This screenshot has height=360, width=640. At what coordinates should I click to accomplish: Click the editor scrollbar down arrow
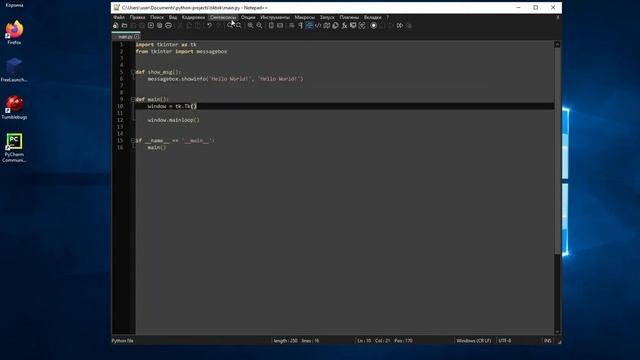(x=557, y=331)
